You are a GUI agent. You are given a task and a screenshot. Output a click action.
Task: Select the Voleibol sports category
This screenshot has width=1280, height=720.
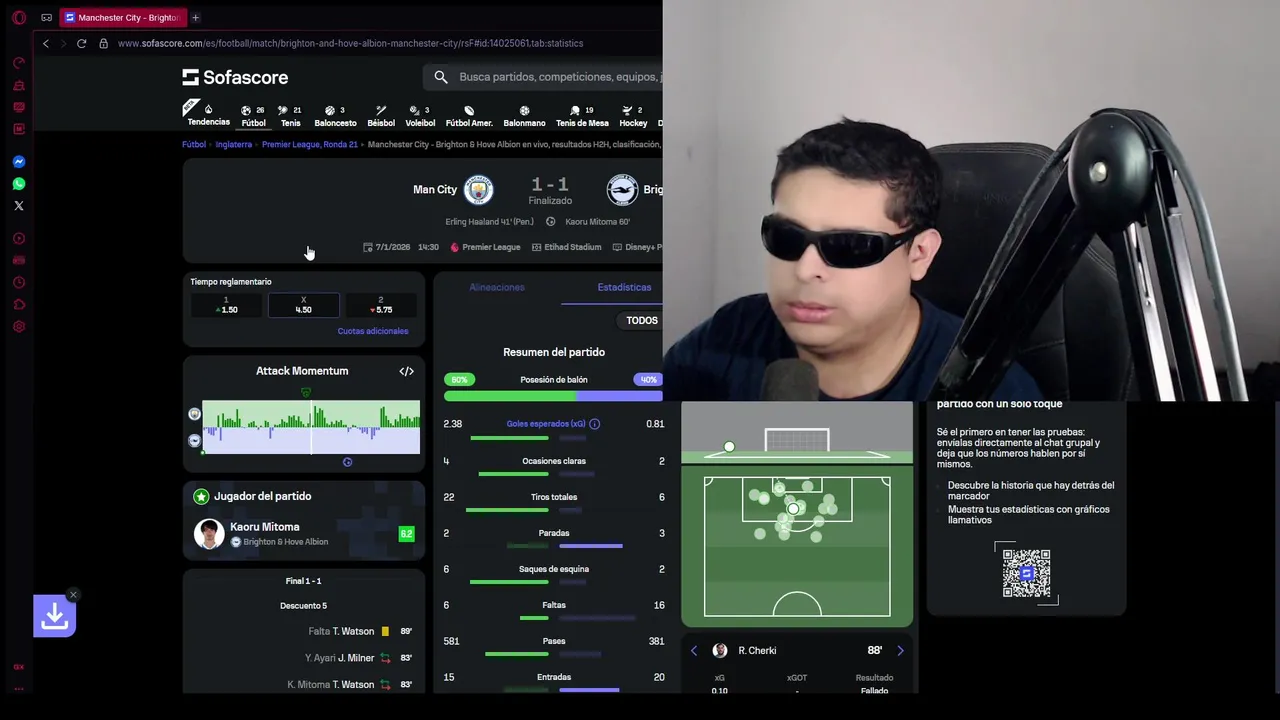pyautogui.click(x=420, y=116)
